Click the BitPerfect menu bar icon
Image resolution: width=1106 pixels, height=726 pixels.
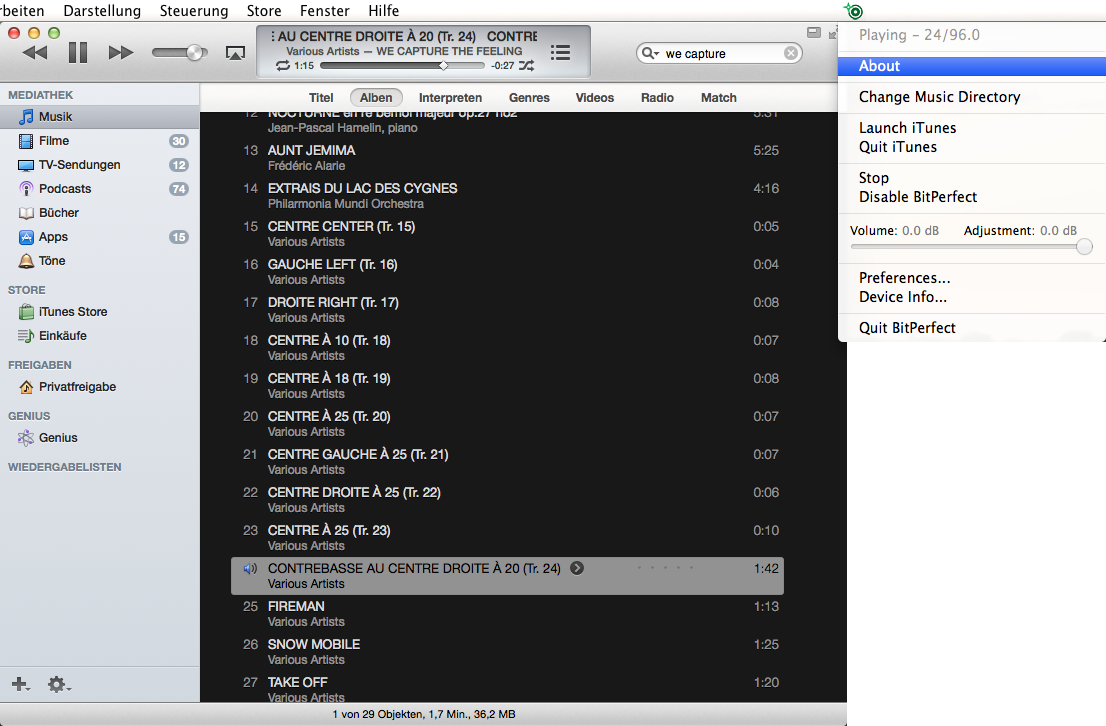(x=853, y=11)
